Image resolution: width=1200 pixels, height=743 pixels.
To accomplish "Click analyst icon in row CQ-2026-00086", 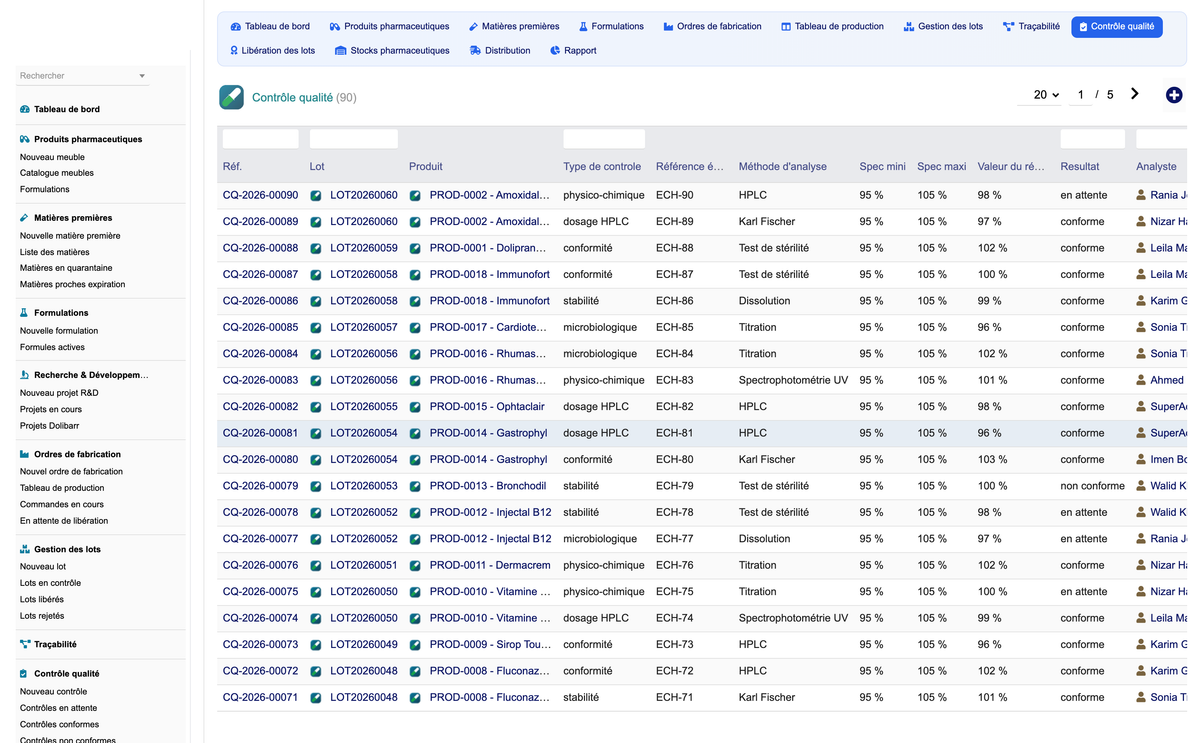I will (1141, 301).
